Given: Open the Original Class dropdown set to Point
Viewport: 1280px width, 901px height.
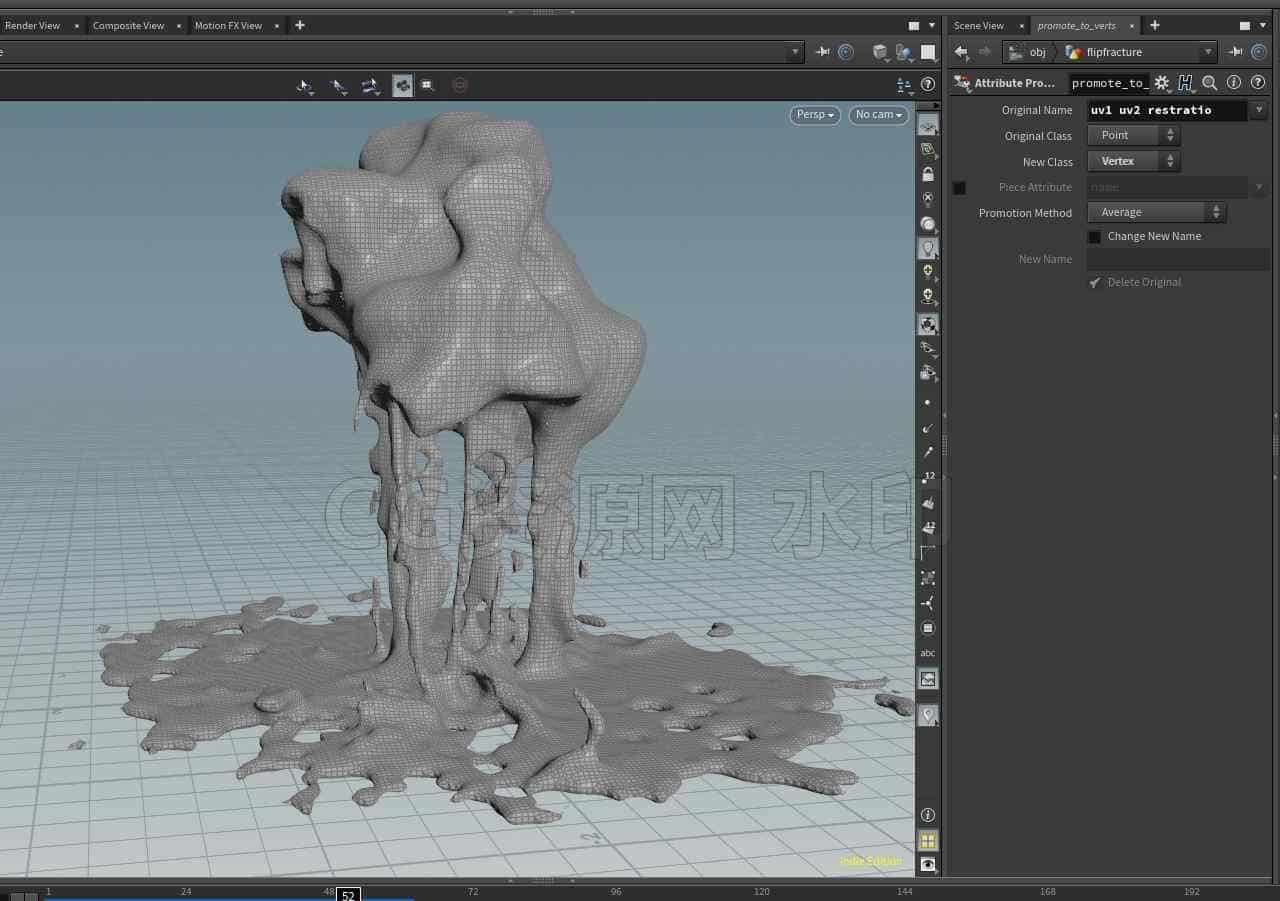Looking at the screenshot, I should click(1134, 135).
